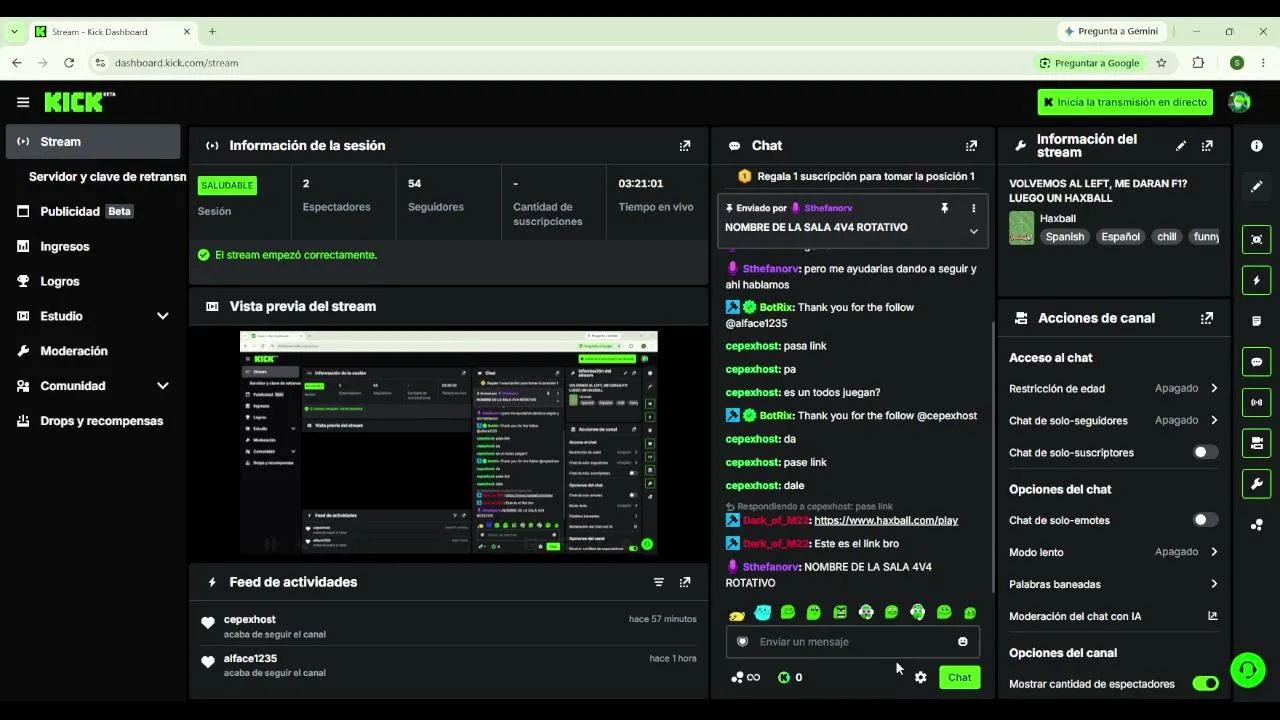The height and width of the screenshot is (720, 1280).
Task: Open Chat de solo-seguidores options
Action: [x=1113, y=420]
